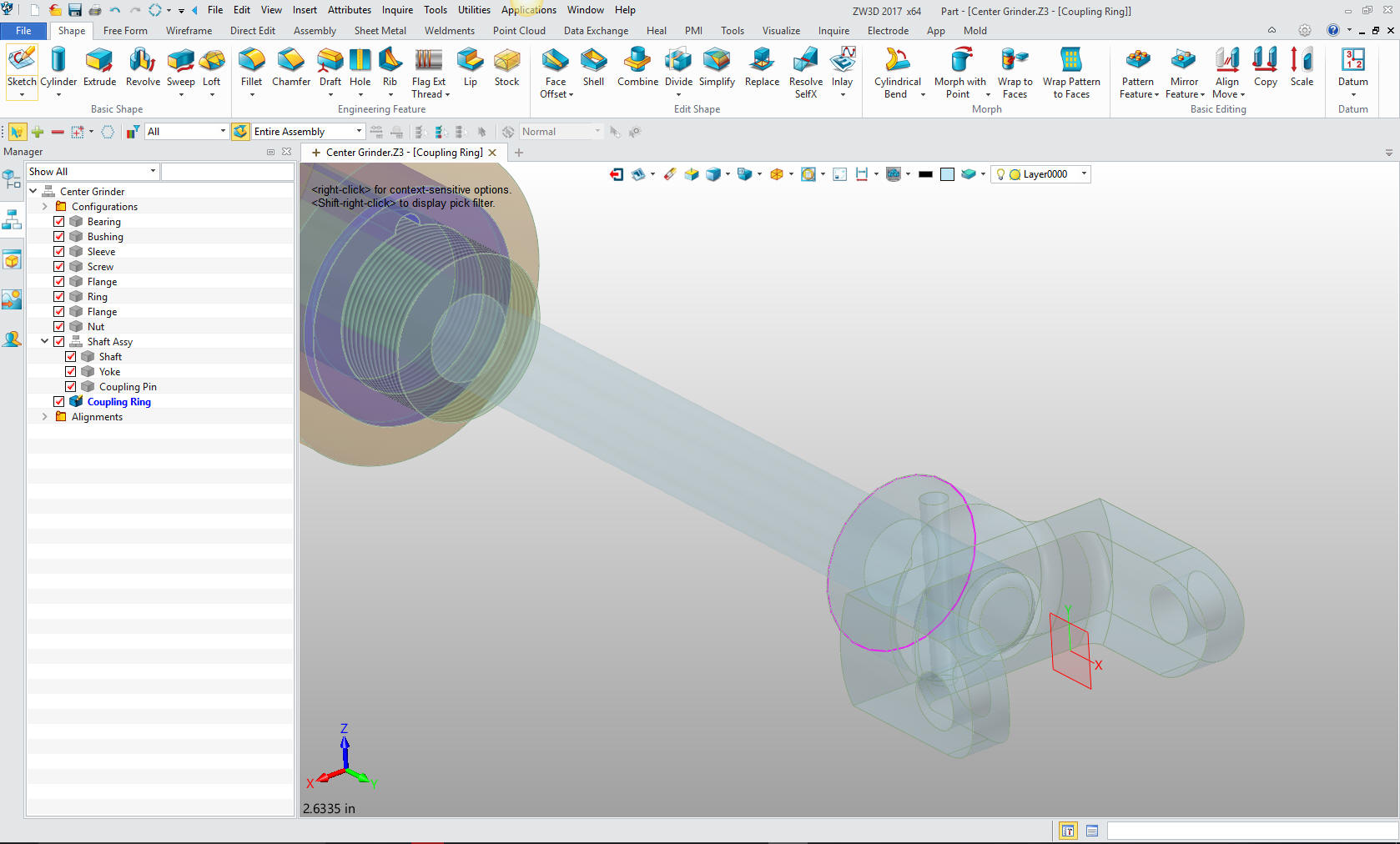Toggle the Sleeve checkbox
Viewport: 1400px width, 844px height.
point(59,252)
